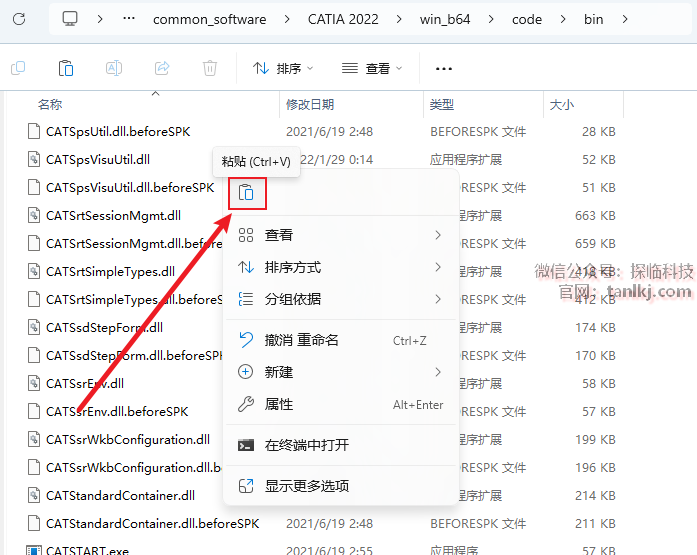Click the file icon of CATSrtSimpleTypes.dll
697x555 pixels.
coord(34,272)
